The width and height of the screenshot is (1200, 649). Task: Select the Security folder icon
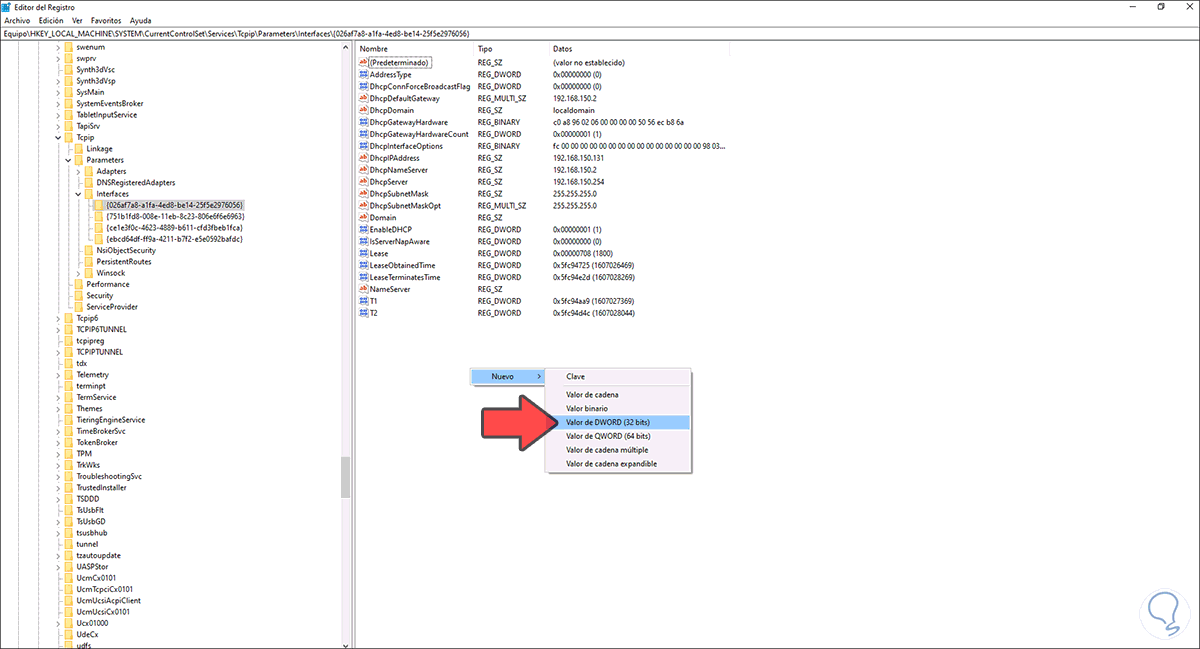79,295
